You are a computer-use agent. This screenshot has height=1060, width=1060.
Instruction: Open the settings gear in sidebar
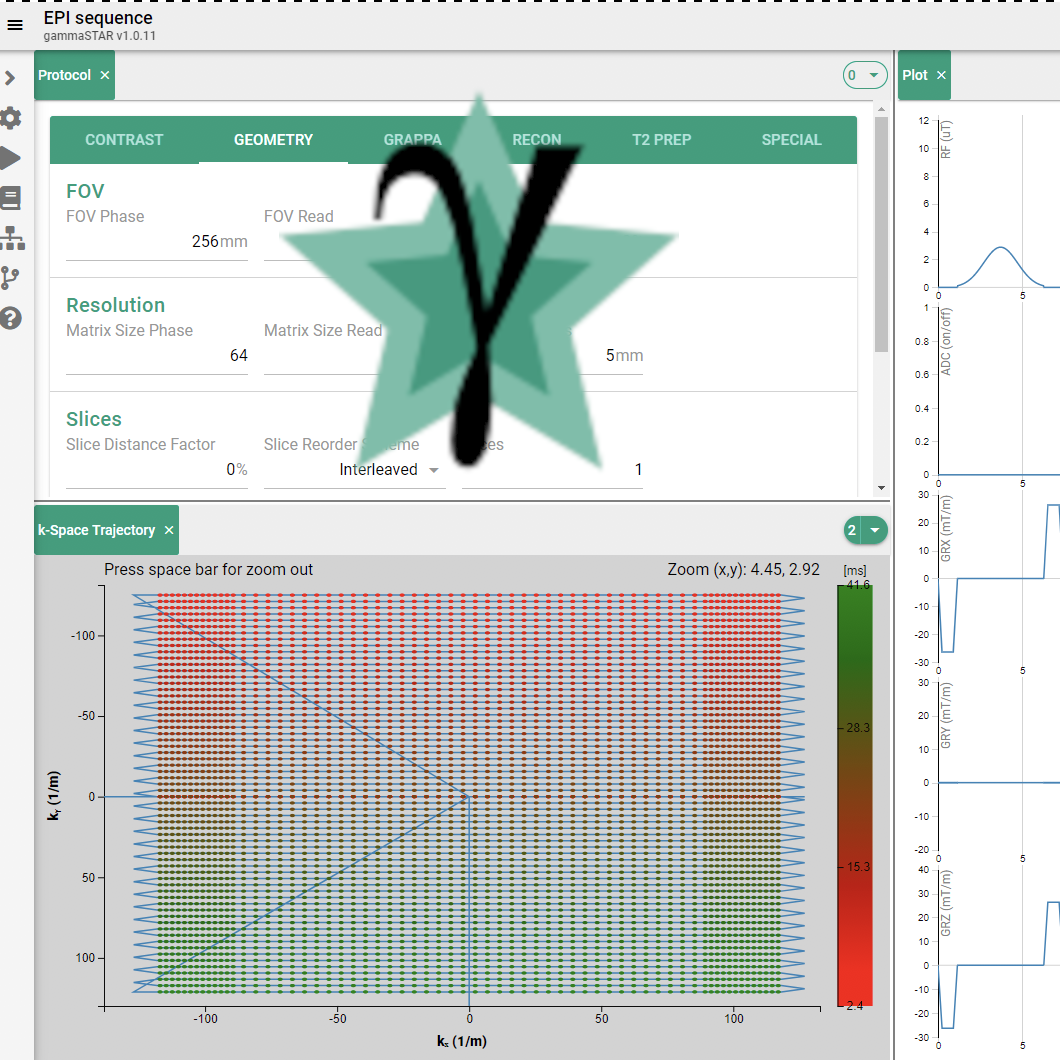(11, 118)
